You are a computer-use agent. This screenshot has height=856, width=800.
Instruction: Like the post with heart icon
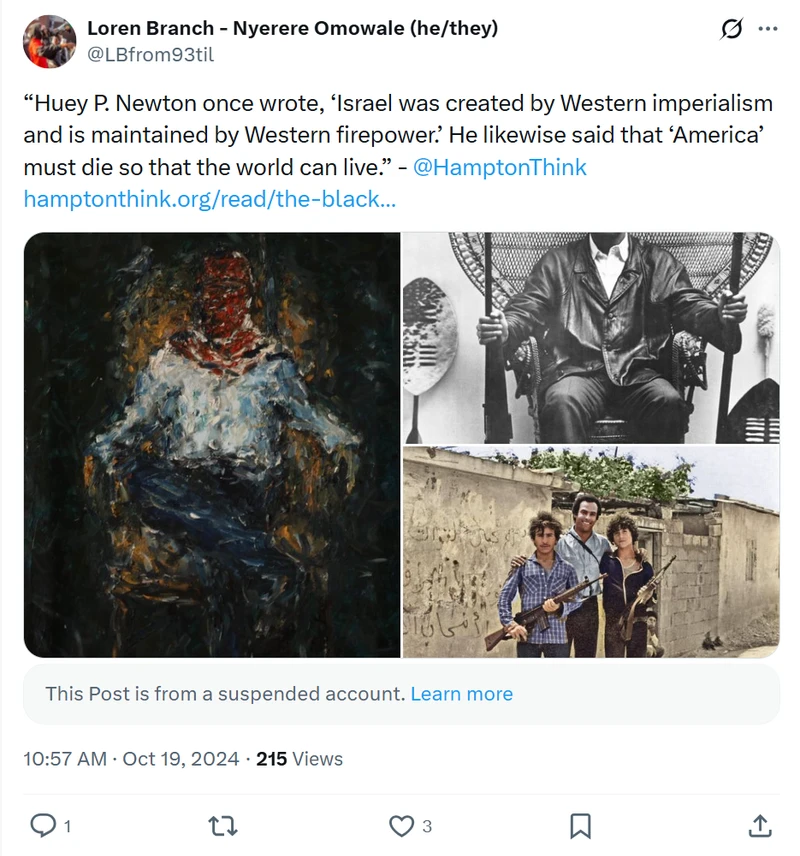[x=401, y=826]
